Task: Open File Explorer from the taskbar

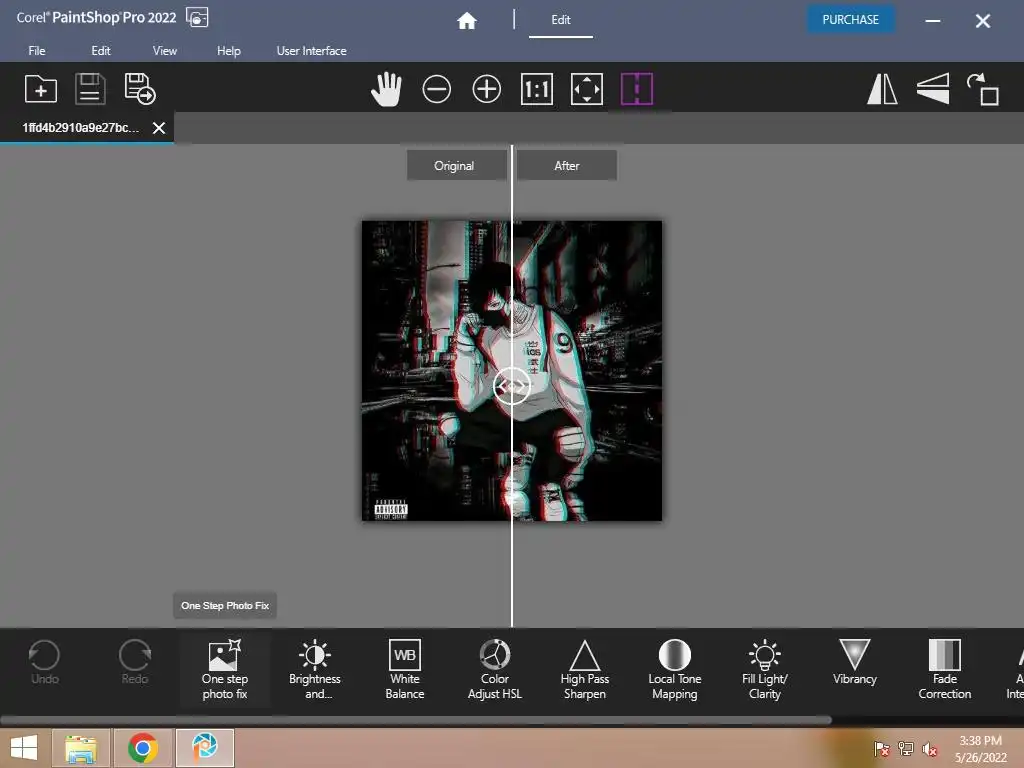Action: coord(80,748)
